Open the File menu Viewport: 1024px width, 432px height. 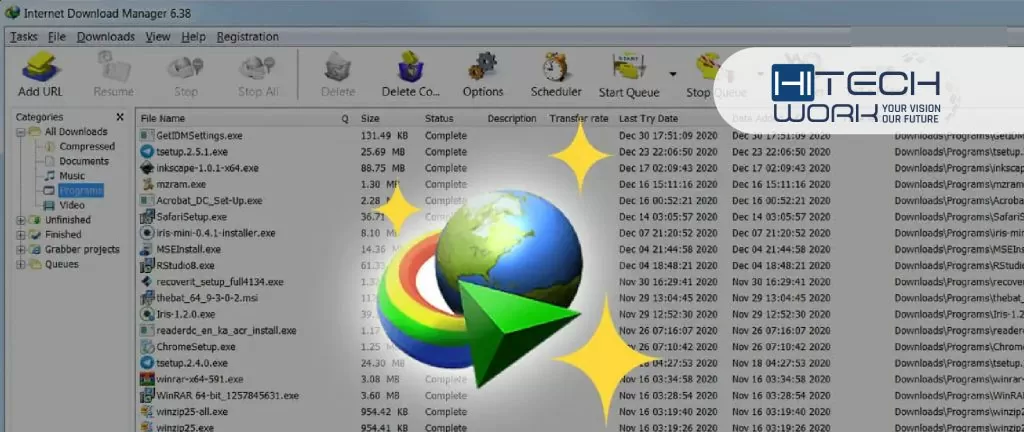(57, 37)
